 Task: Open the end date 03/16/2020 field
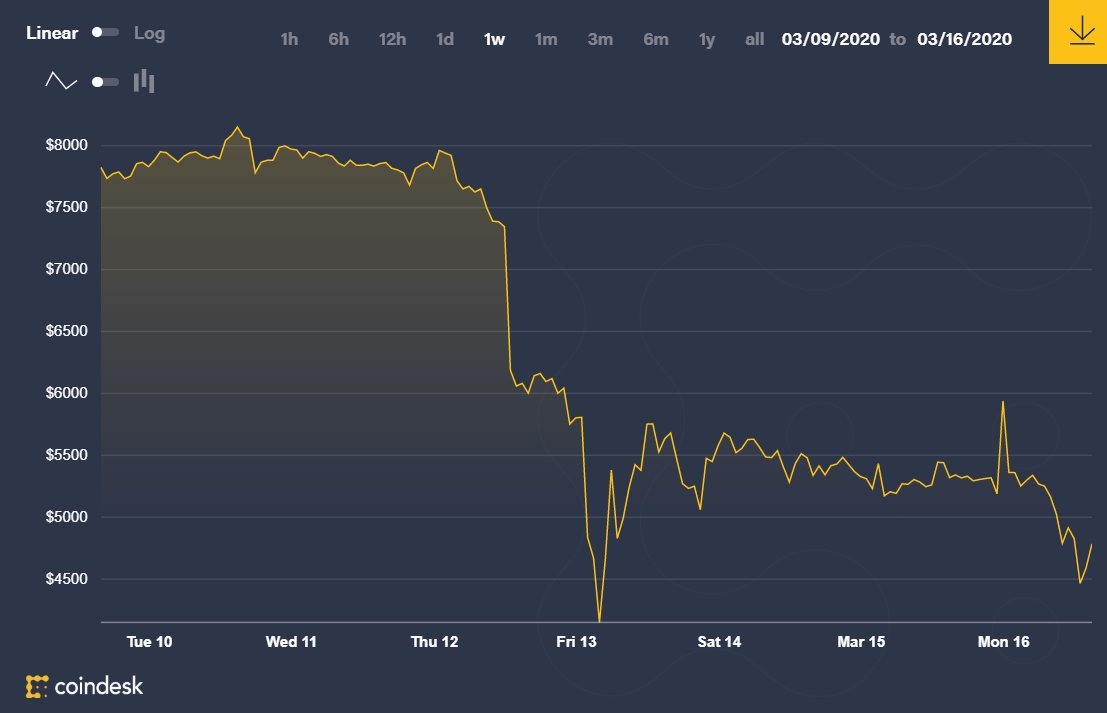[x=964, y=39]
